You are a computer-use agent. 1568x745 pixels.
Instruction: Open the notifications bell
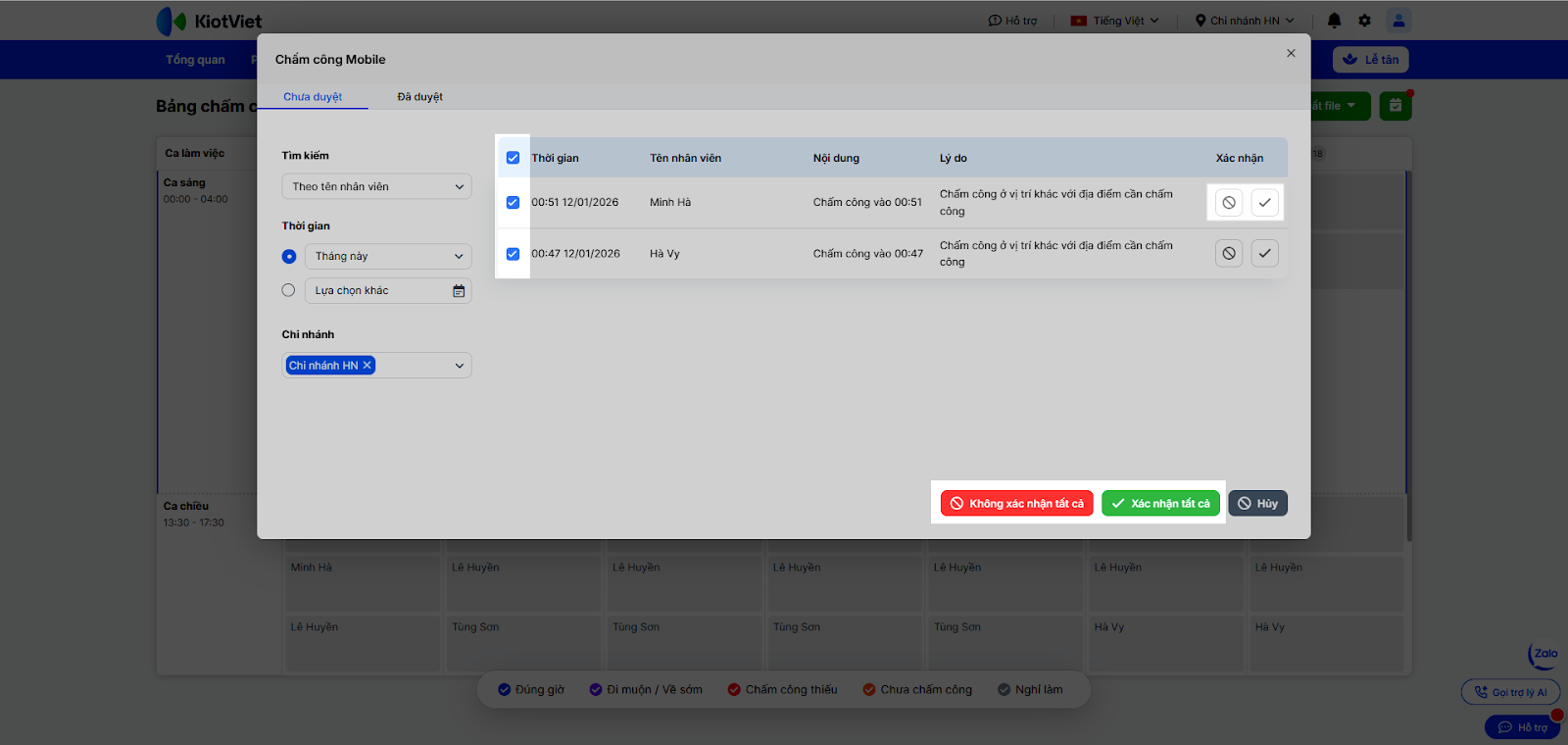(x=1334, y=21)
